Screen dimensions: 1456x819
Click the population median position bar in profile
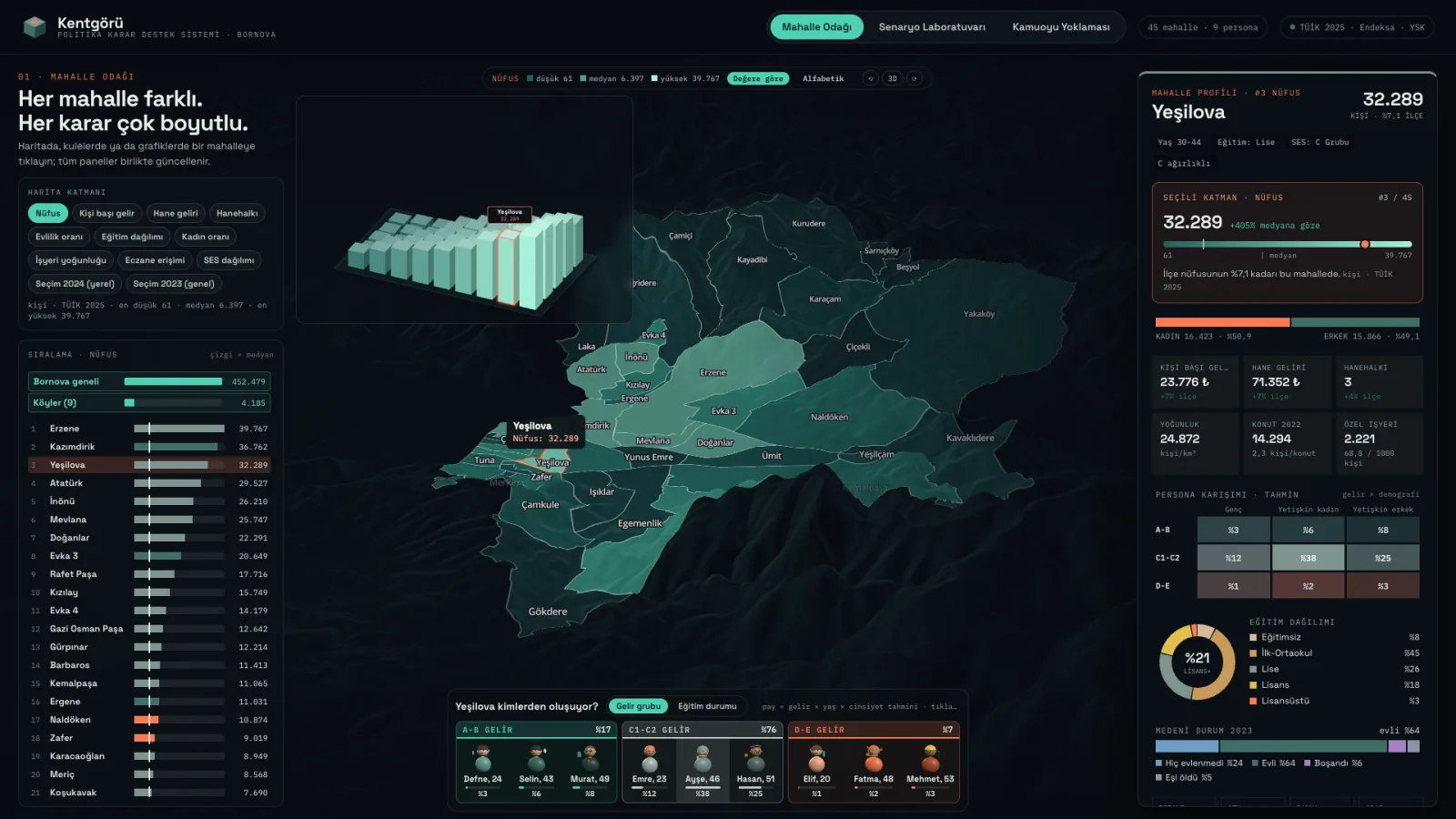tap(1287, 244)
